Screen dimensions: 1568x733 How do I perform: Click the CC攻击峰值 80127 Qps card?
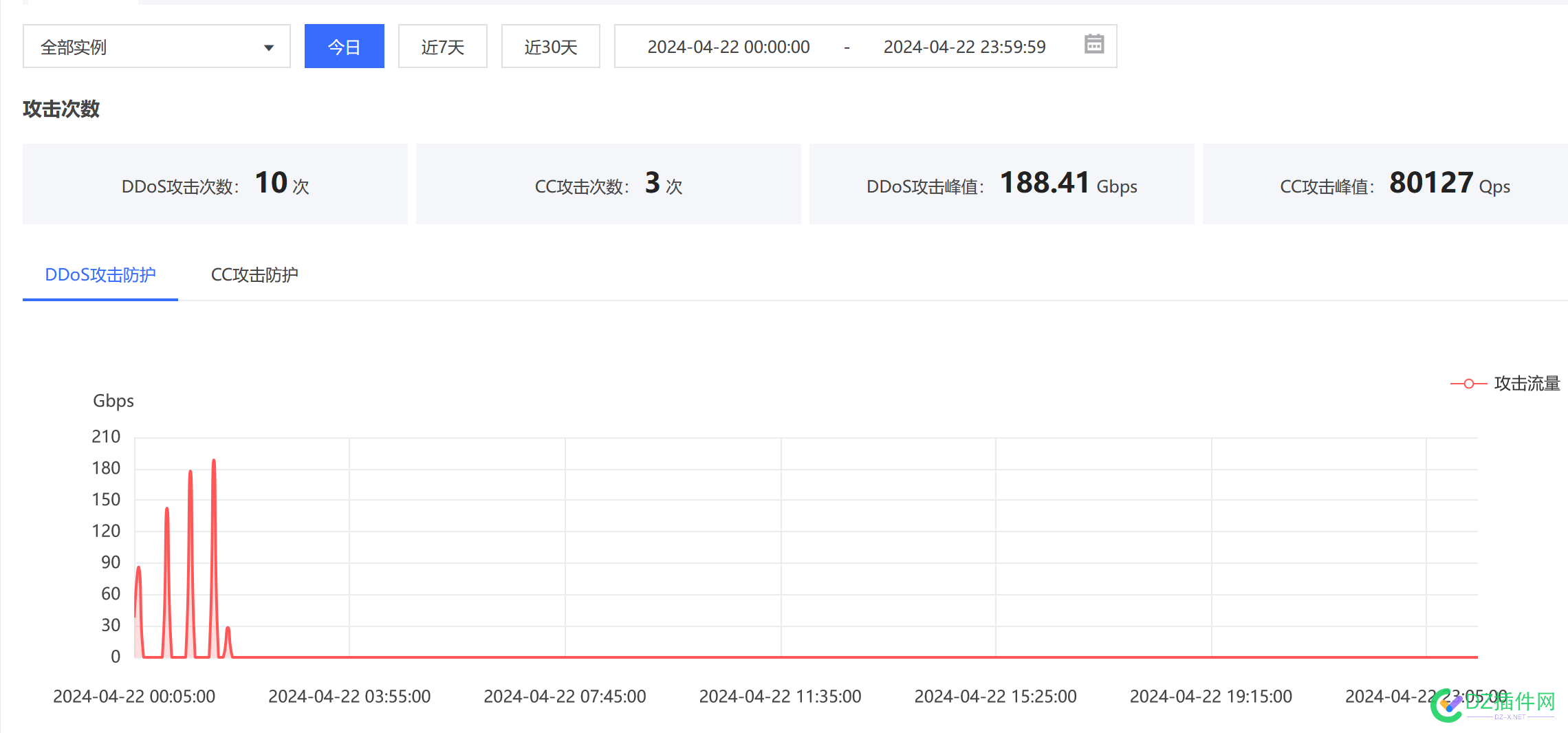[1385, 184]
